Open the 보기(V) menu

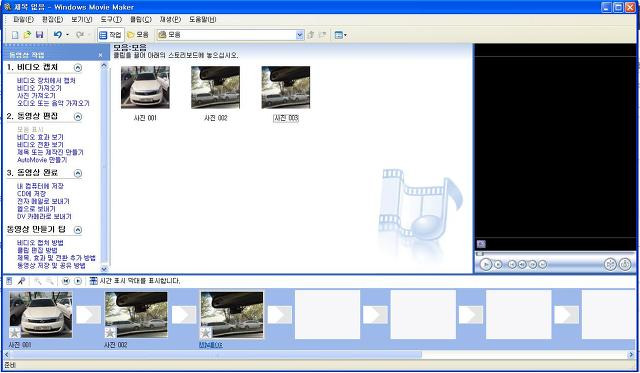pos(82,19)
